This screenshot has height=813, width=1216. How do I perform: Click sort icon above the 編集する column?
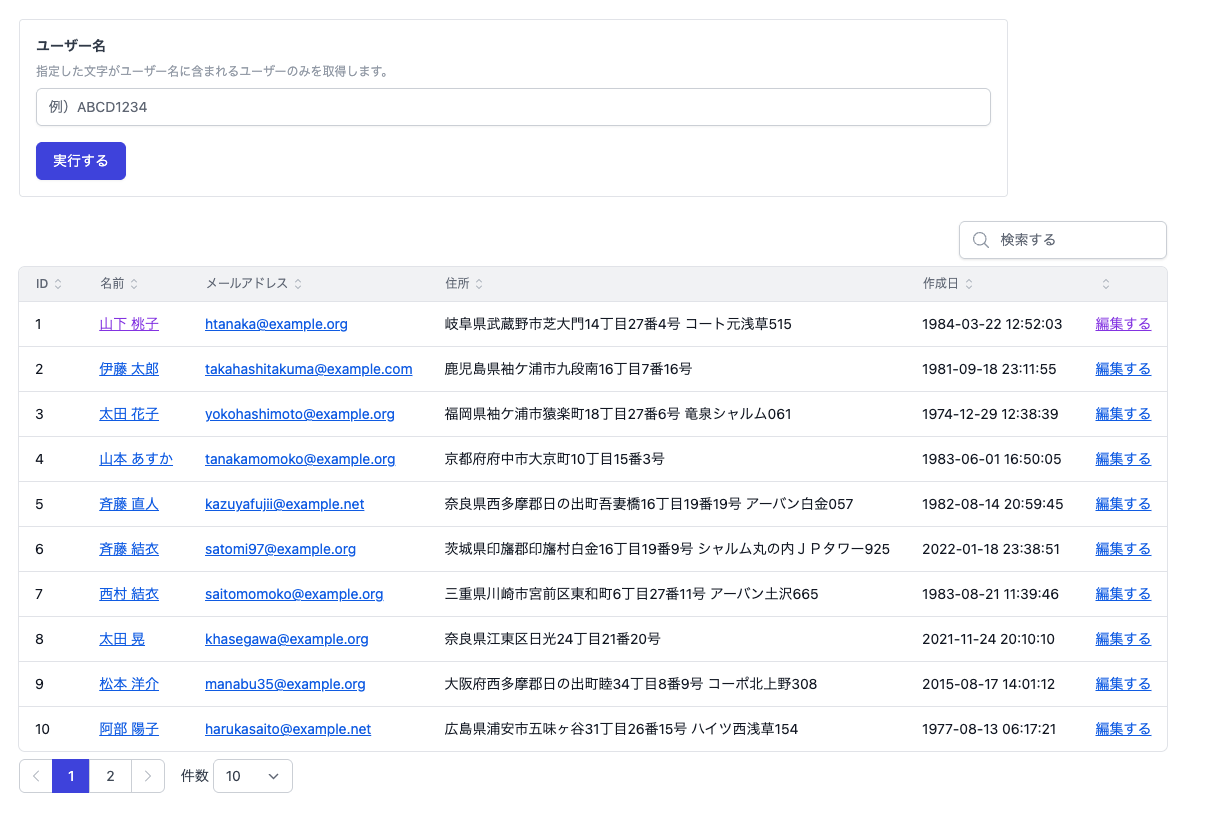coord(1106,284)
